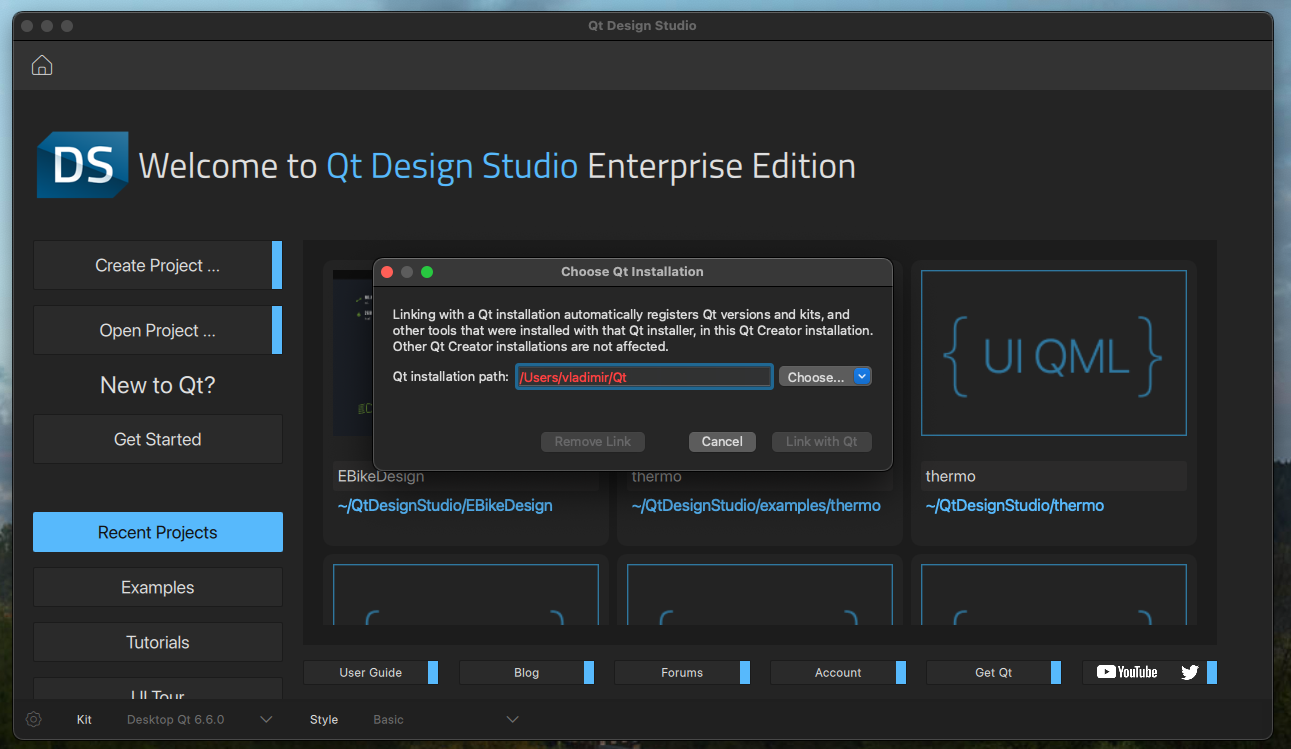The width and height of the screenshot is (1291, 749).
Task: Open the thermo UI QML project thumbnail
Action: tap(1054, 353)
